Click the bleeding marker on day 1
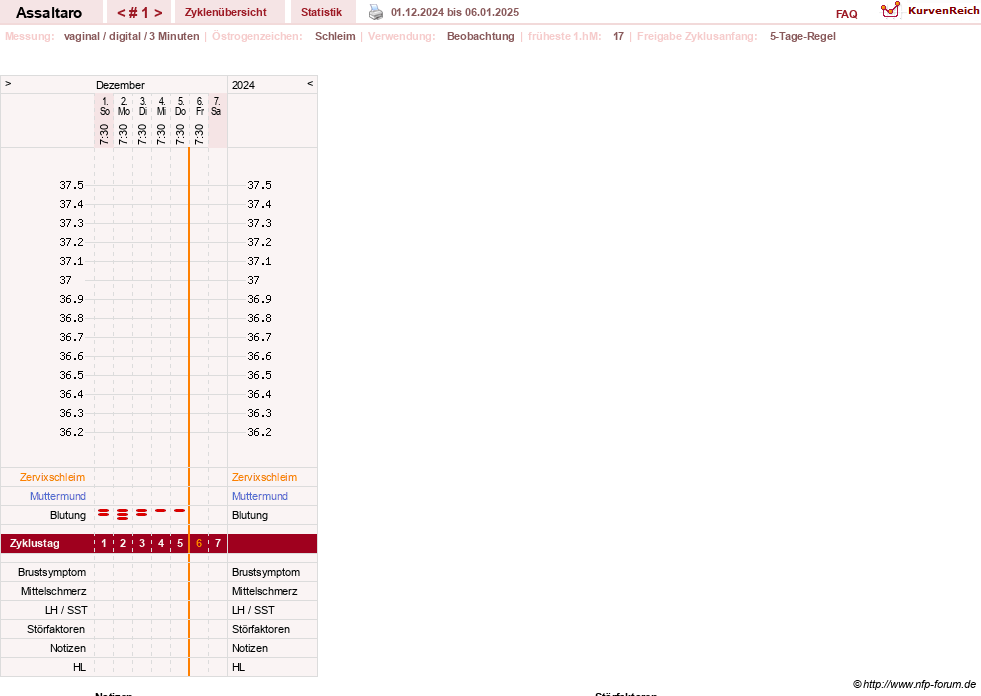Image resolution: width=981 pixels, height=696 pixels. 104,513
